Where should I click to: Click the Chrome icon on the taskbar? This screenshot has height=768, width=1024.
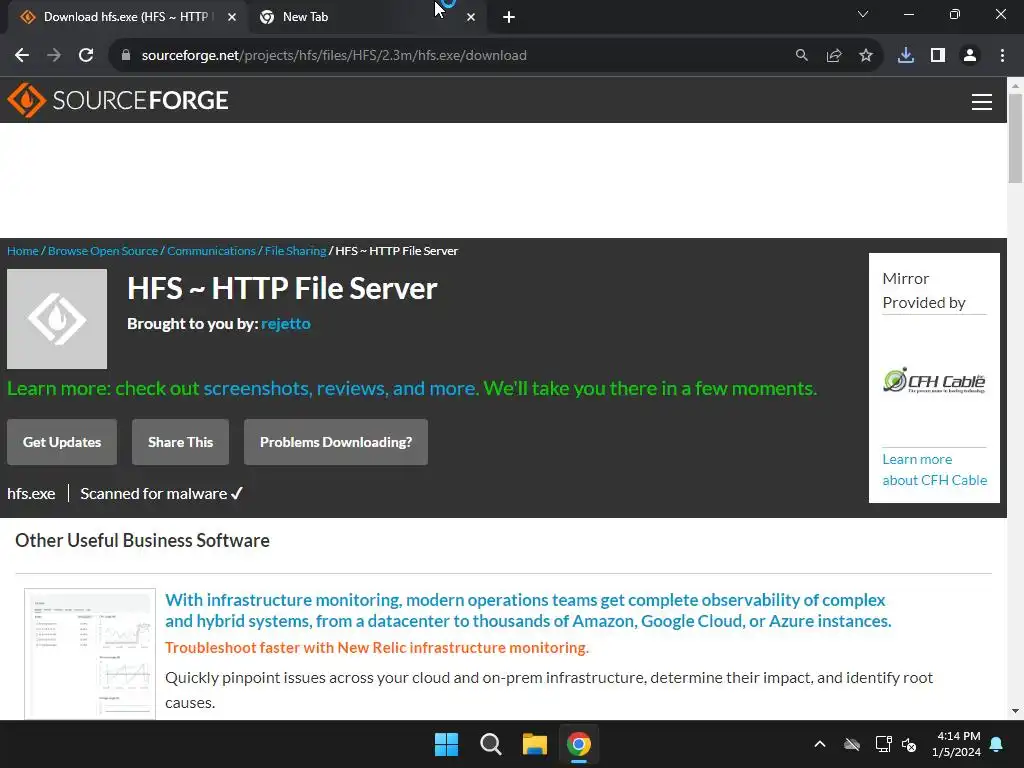[579, 744]
